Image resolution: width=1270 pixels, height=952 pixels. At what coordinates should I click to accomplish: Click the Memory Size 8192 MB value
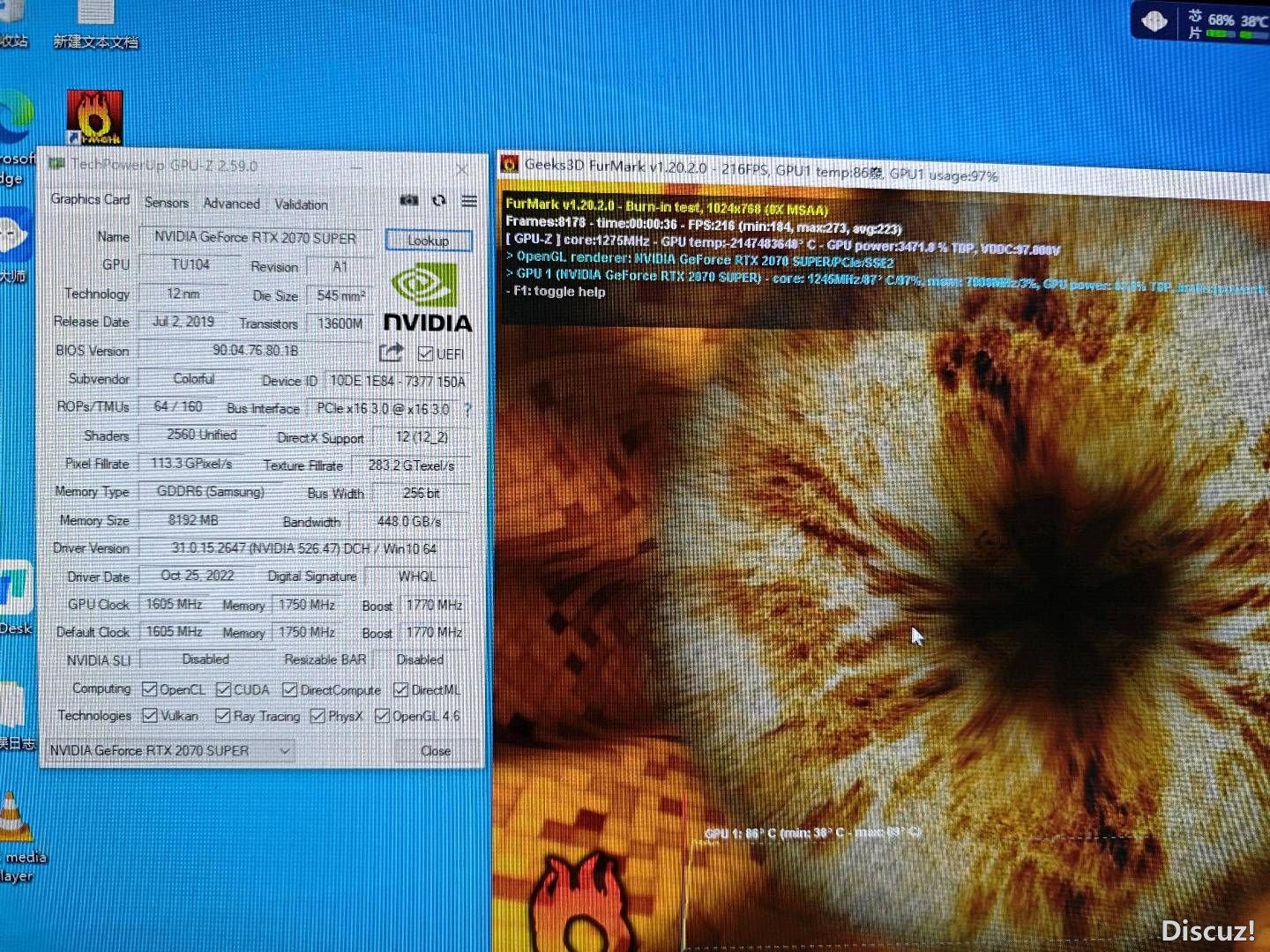point(193,520)
